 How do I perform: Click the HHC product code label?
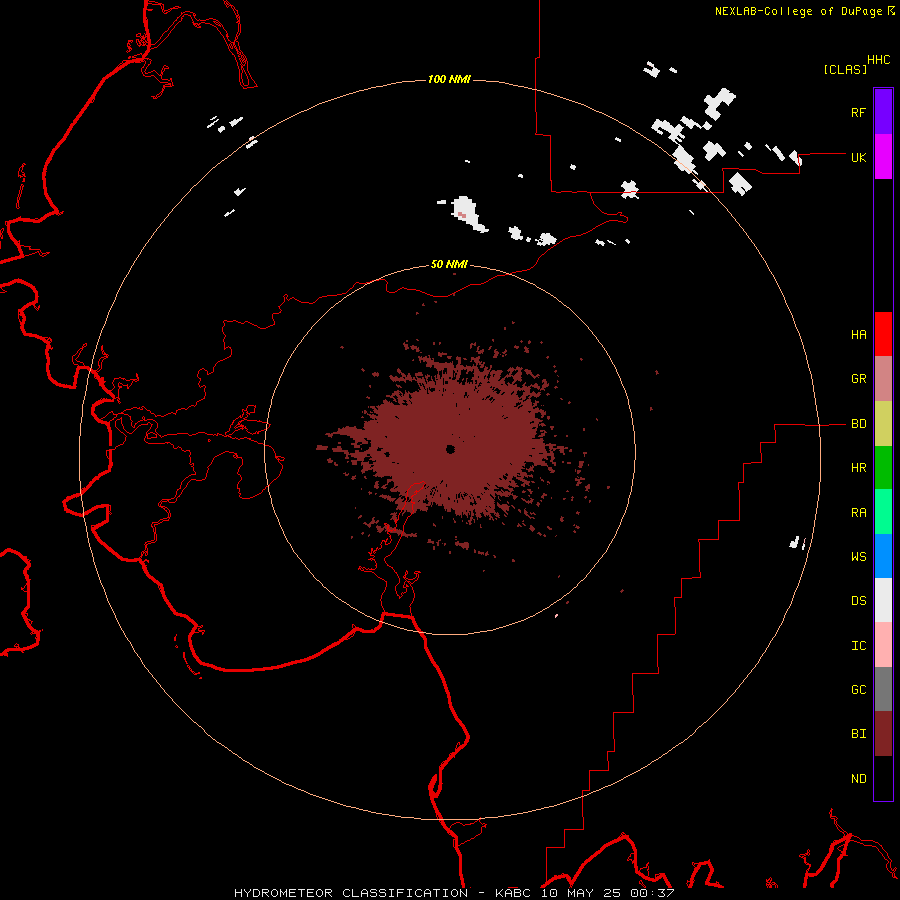[x=878, y=60]
